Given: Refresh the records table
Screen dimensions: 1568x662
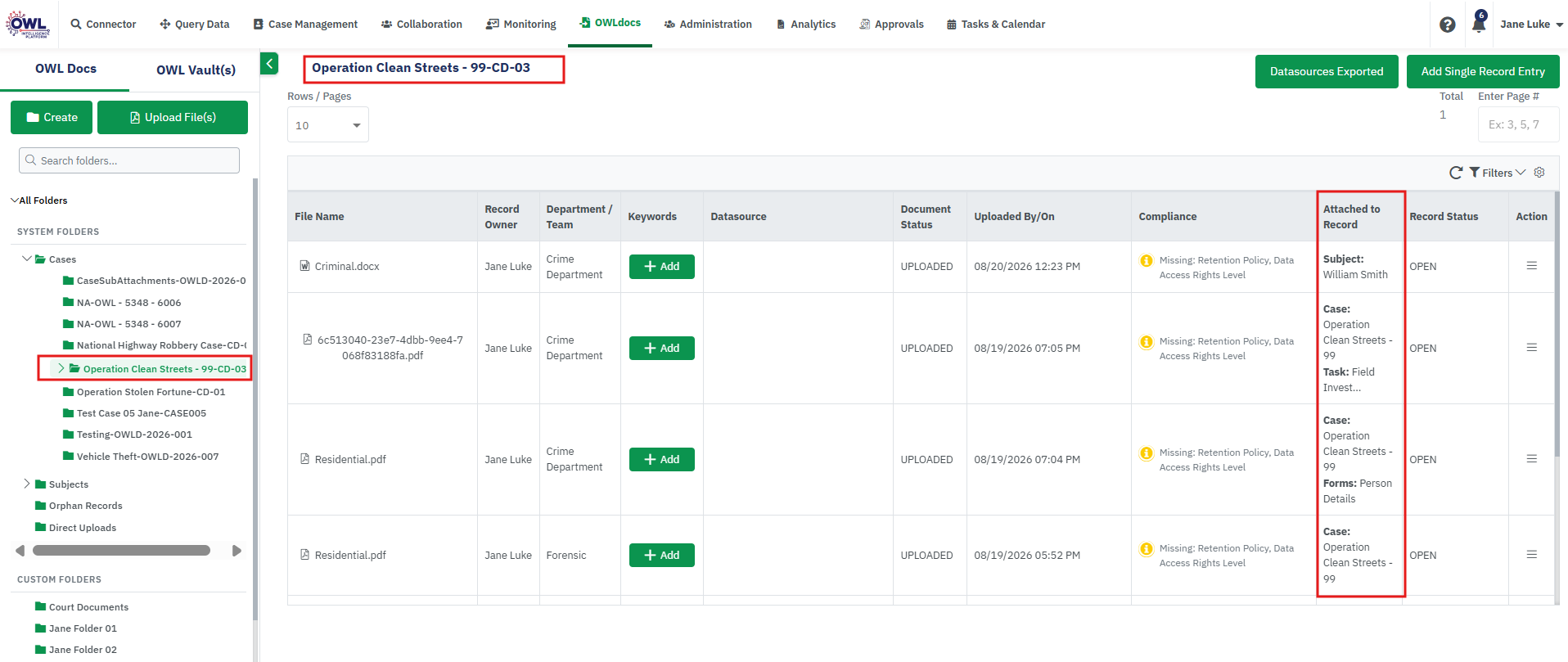Looking at the screenshot, I should (1456, 173).
